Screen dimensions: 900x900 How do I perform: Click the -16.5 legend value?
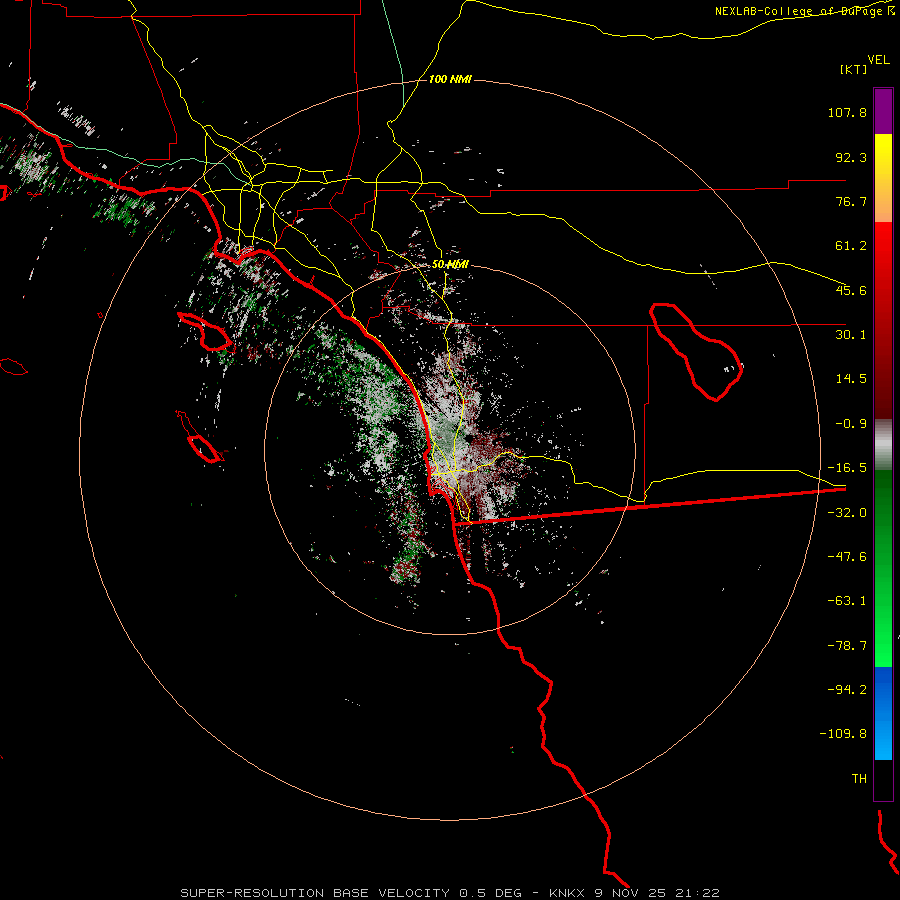pos(847,468)
